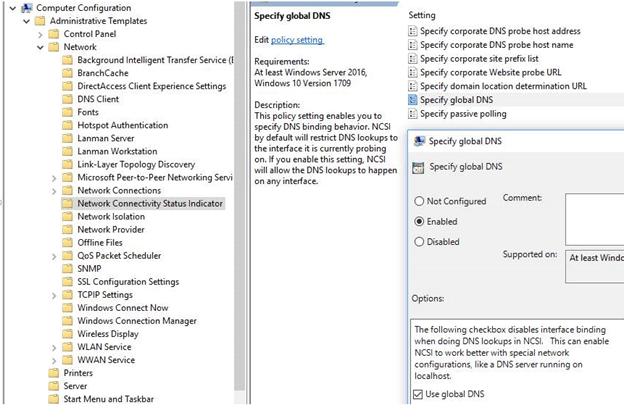Click the Lanman Server folder icon
Screen dimensions: 624x405
pos(67,138)
